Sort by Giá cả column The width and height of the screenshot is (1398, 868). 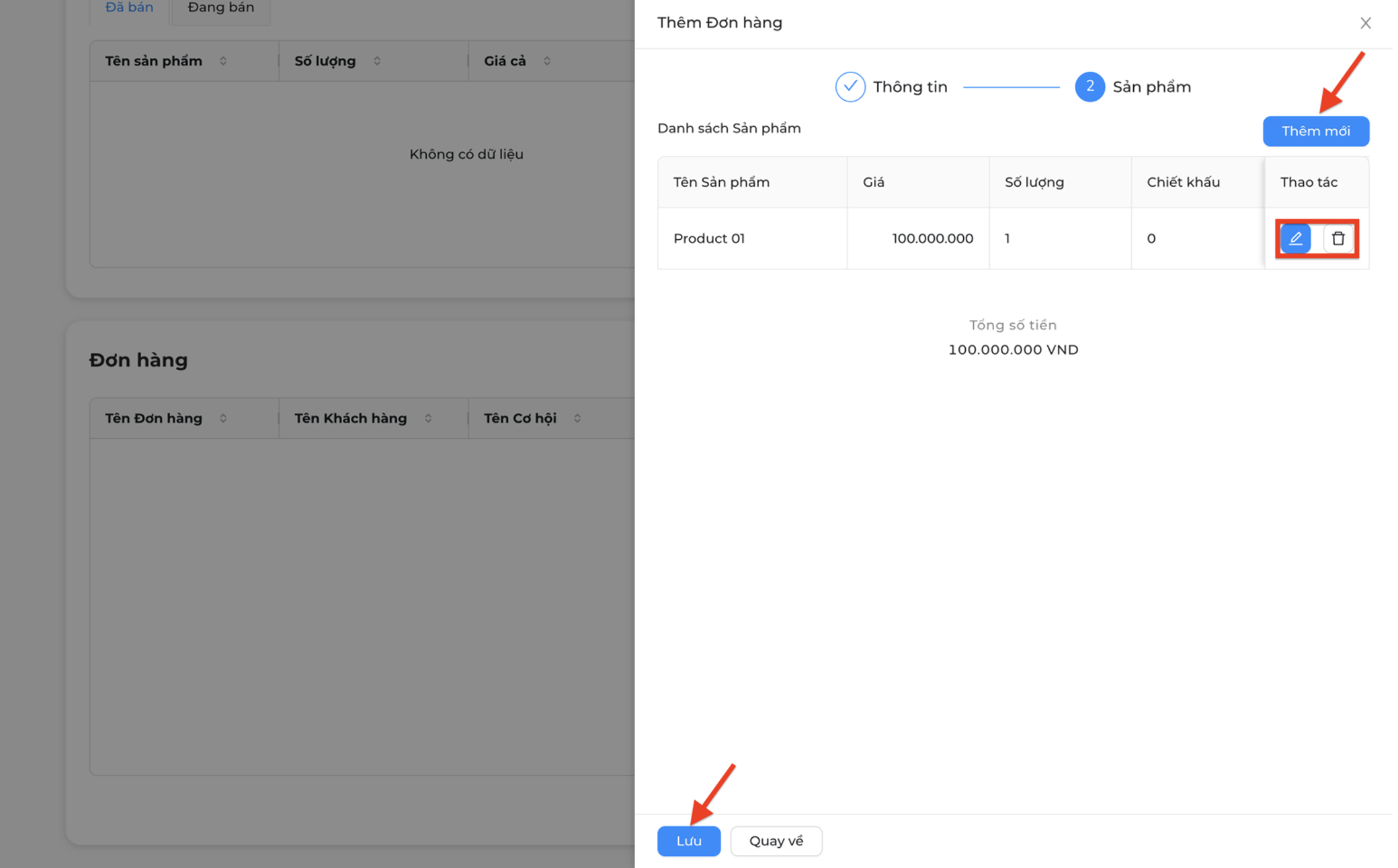547,61
